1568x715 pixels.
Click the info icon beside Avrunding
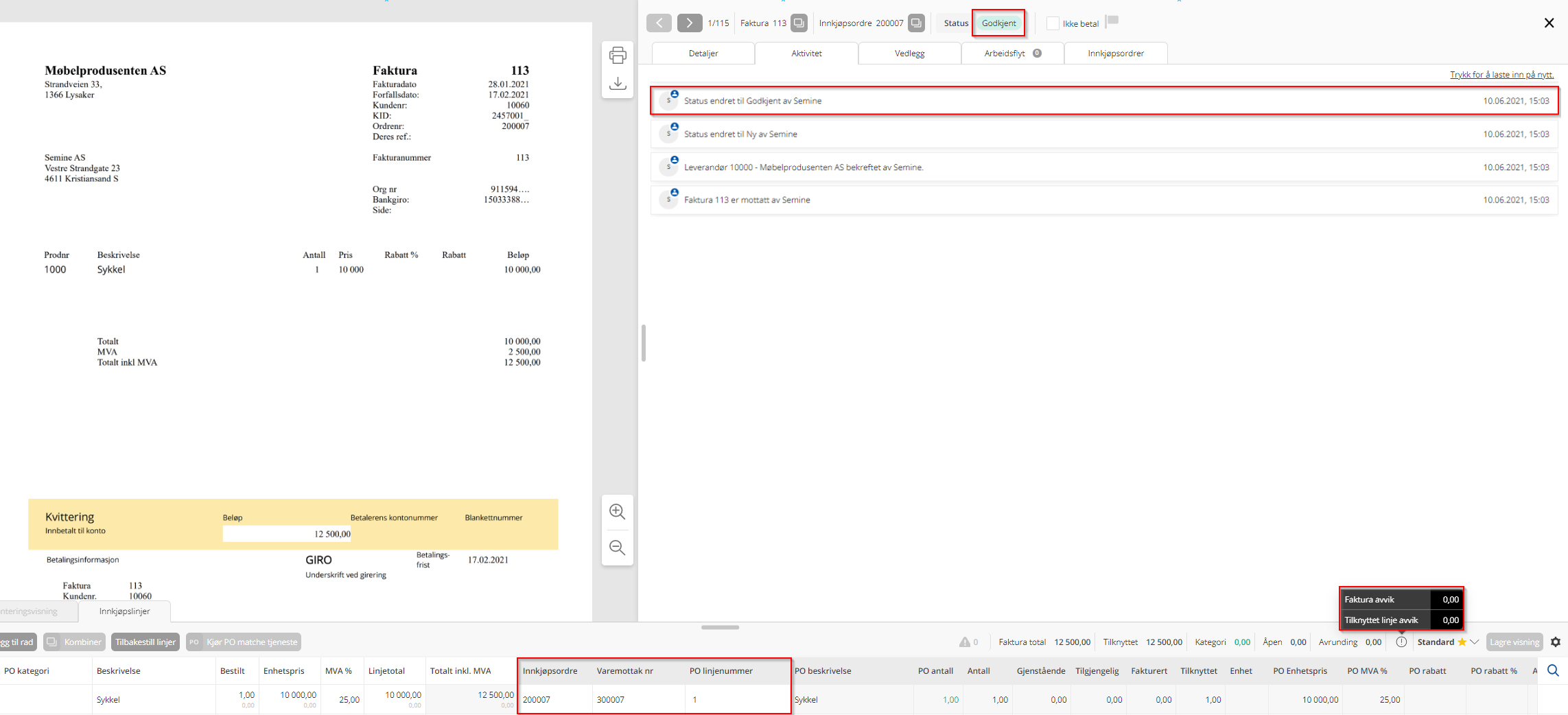tap(1401, 642)
